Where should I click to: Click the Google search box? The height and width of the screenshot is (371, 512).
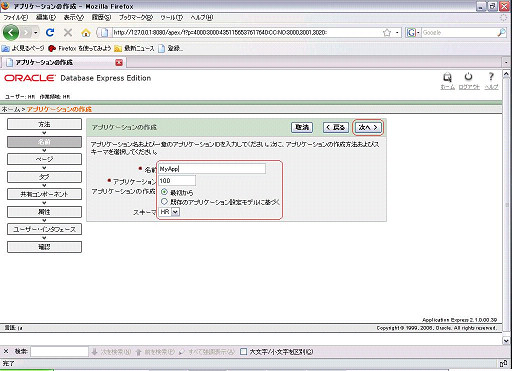(x=459, y=32)
